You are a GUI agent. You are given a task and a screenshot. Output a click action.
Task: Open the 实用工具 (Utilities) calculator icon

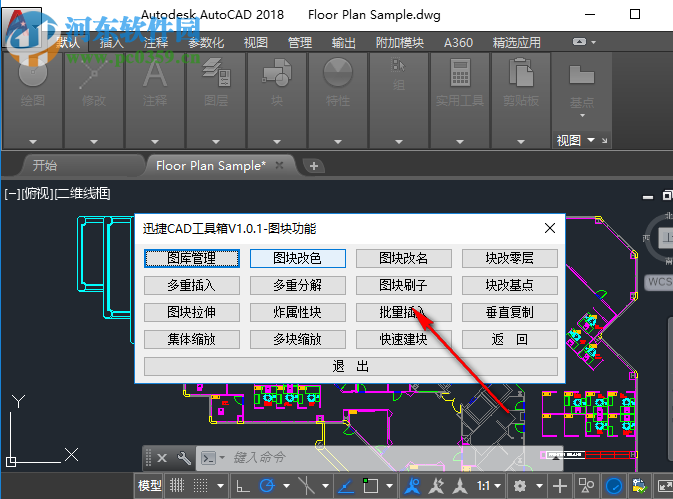pos(460,73)
